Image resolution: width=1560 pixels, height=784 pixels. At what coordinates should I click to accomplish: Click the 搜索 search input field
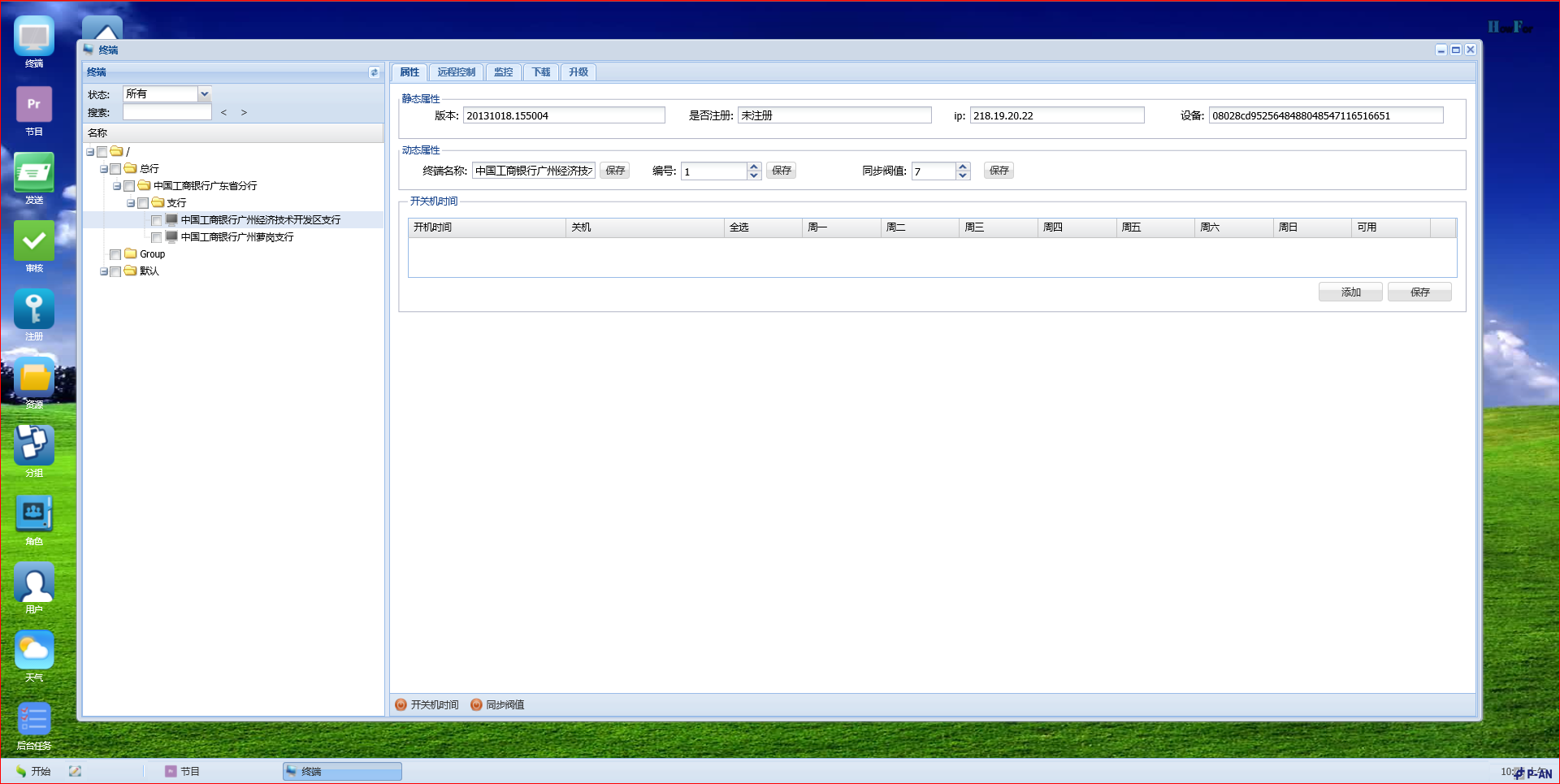tap(167, 113)
